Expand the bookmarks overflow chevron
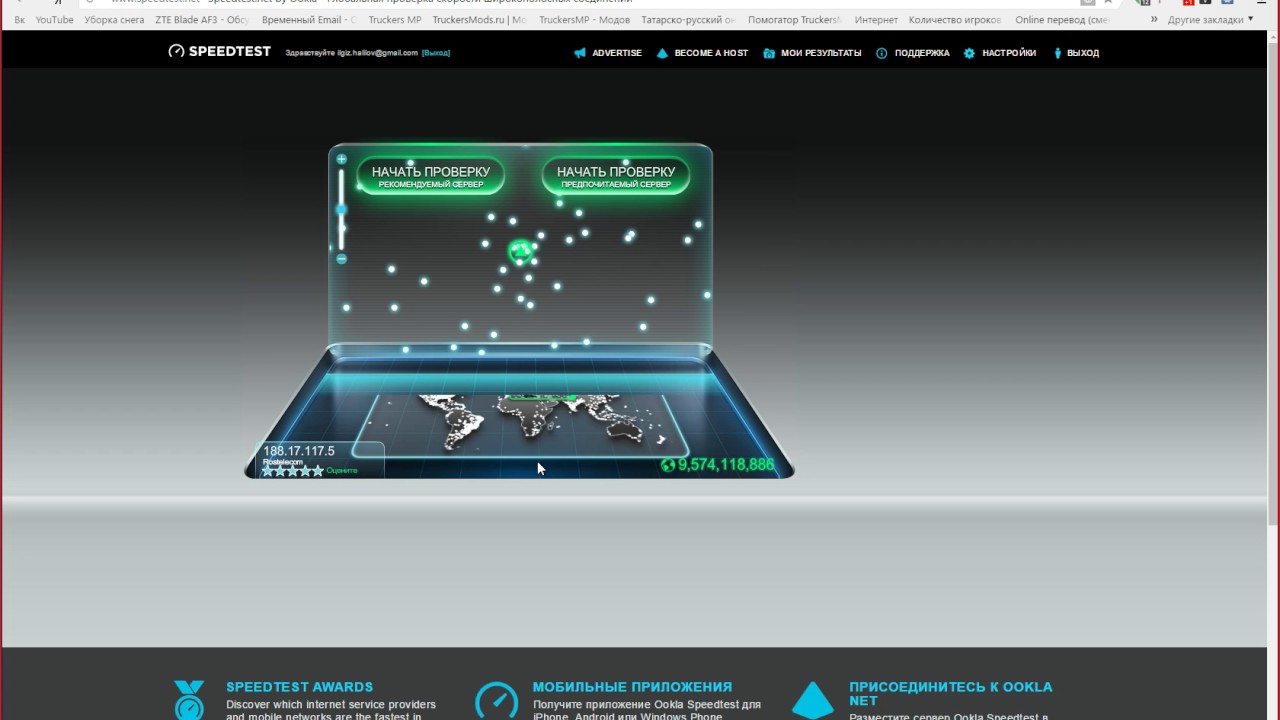This screenshot has height=720, width=1280. click(x=1155, y=20)
